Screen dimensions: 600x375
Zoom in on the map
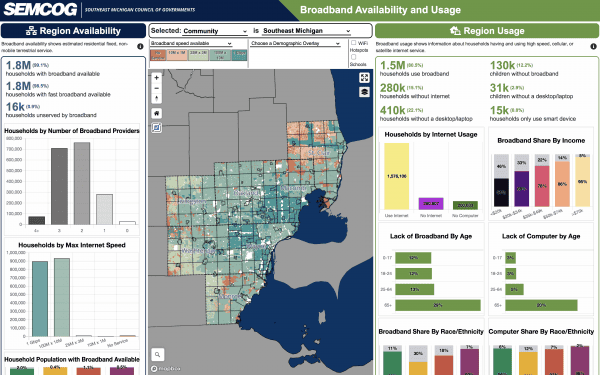156,78
